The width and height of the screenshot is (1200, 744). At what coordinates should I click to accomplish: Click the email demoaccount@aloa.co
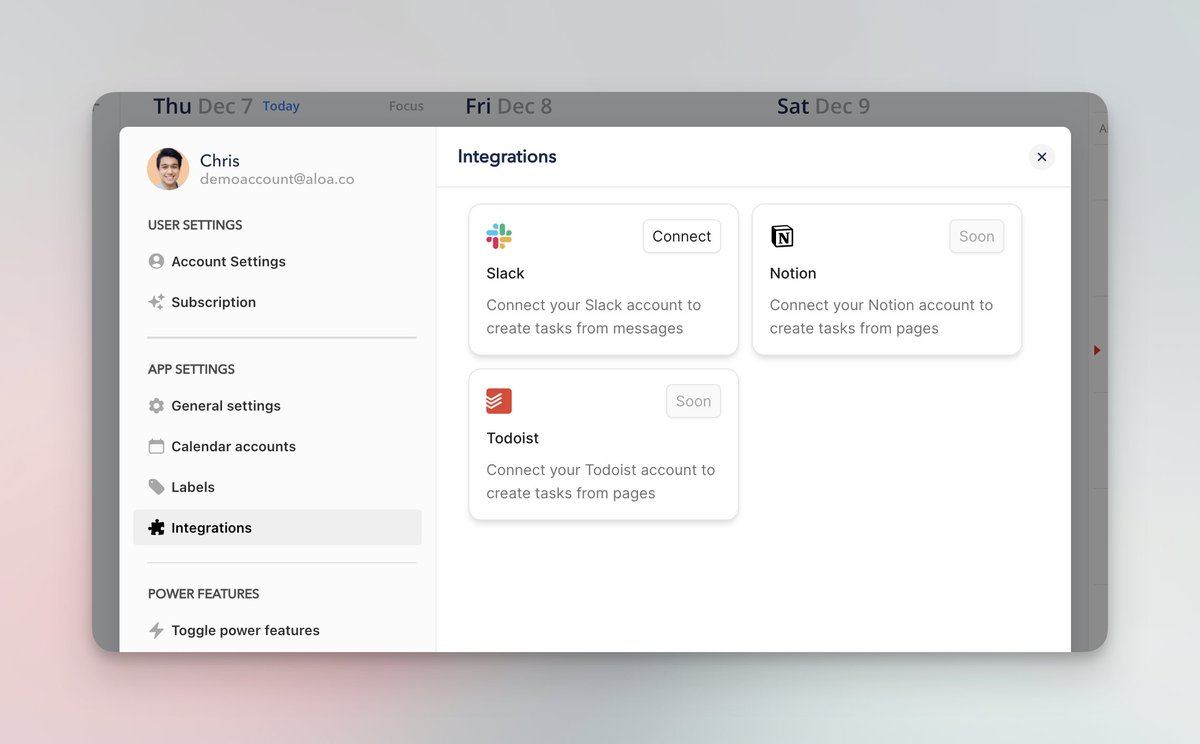point(277,179)
